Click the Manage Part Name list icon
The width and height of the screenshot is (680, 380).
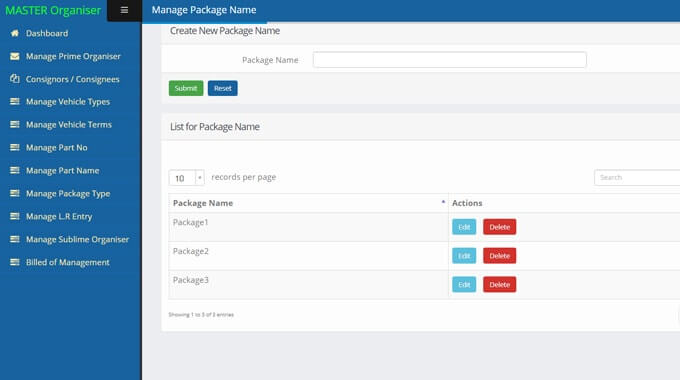[15, 170]
